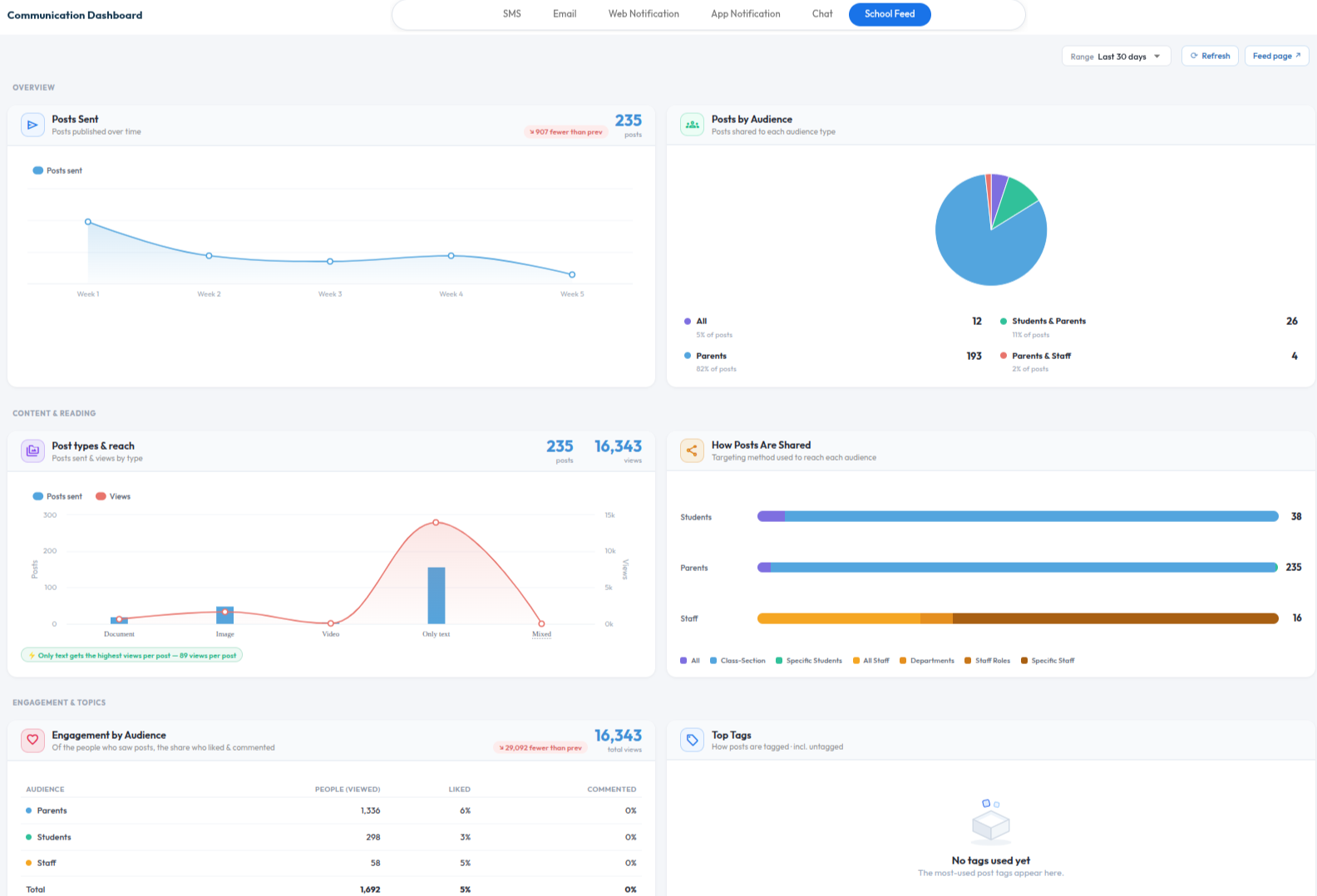The image size is (1317, 896).
Task: Click the Refresh button
Action: (x=1210, y=56)
